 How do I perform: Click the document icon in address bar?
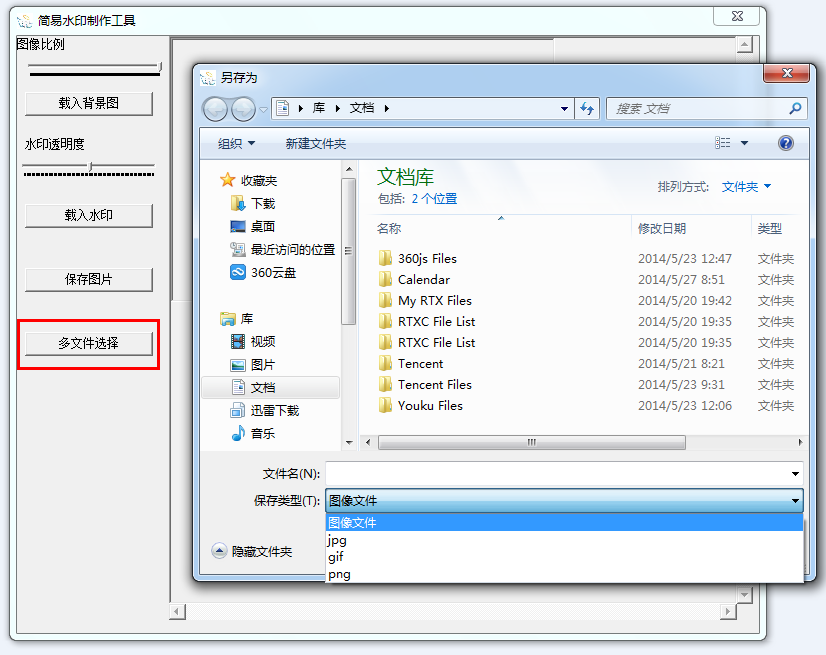(x=283, y=108)
